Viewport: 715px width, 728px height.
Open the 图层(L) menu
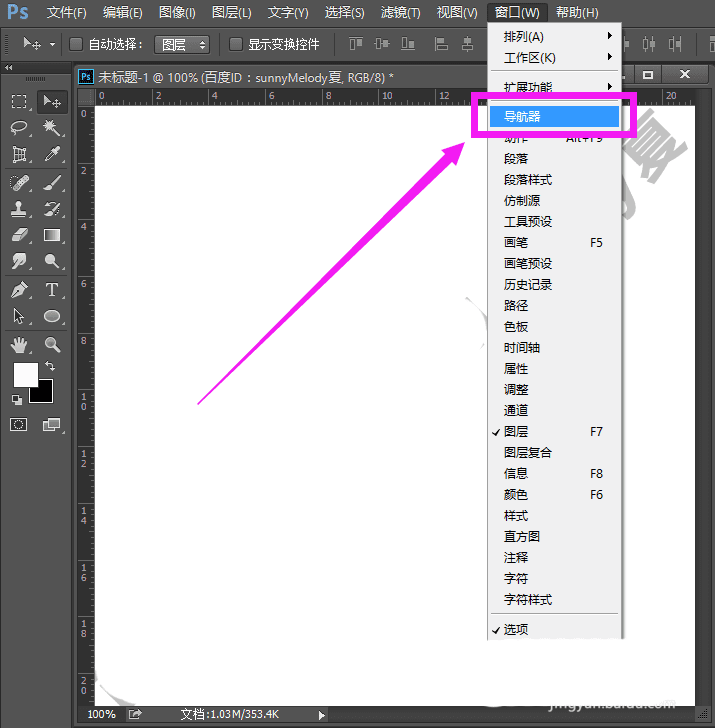point(231,13)
